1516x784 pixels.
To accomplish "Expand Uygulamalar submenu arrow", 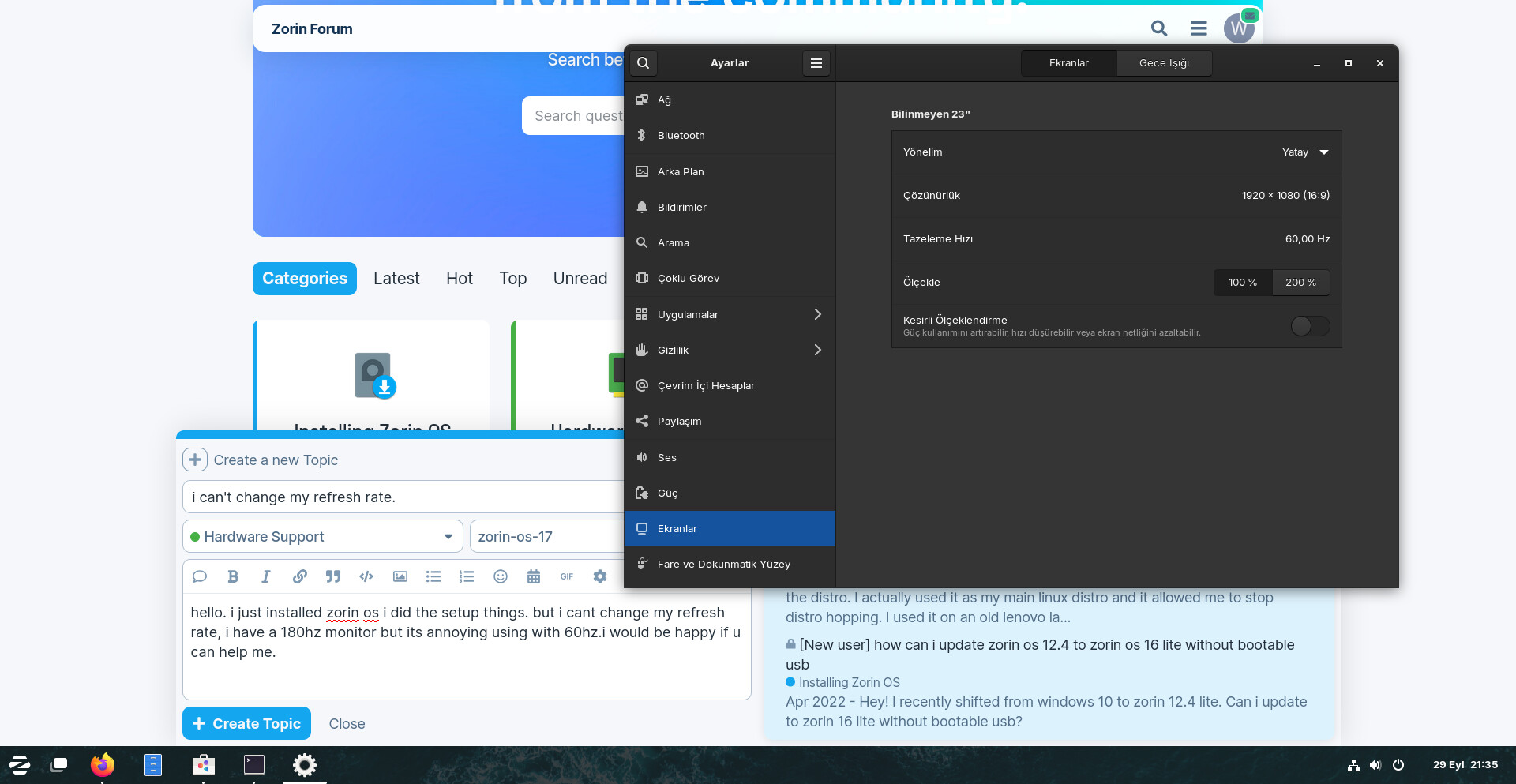I will pos(818,314).
